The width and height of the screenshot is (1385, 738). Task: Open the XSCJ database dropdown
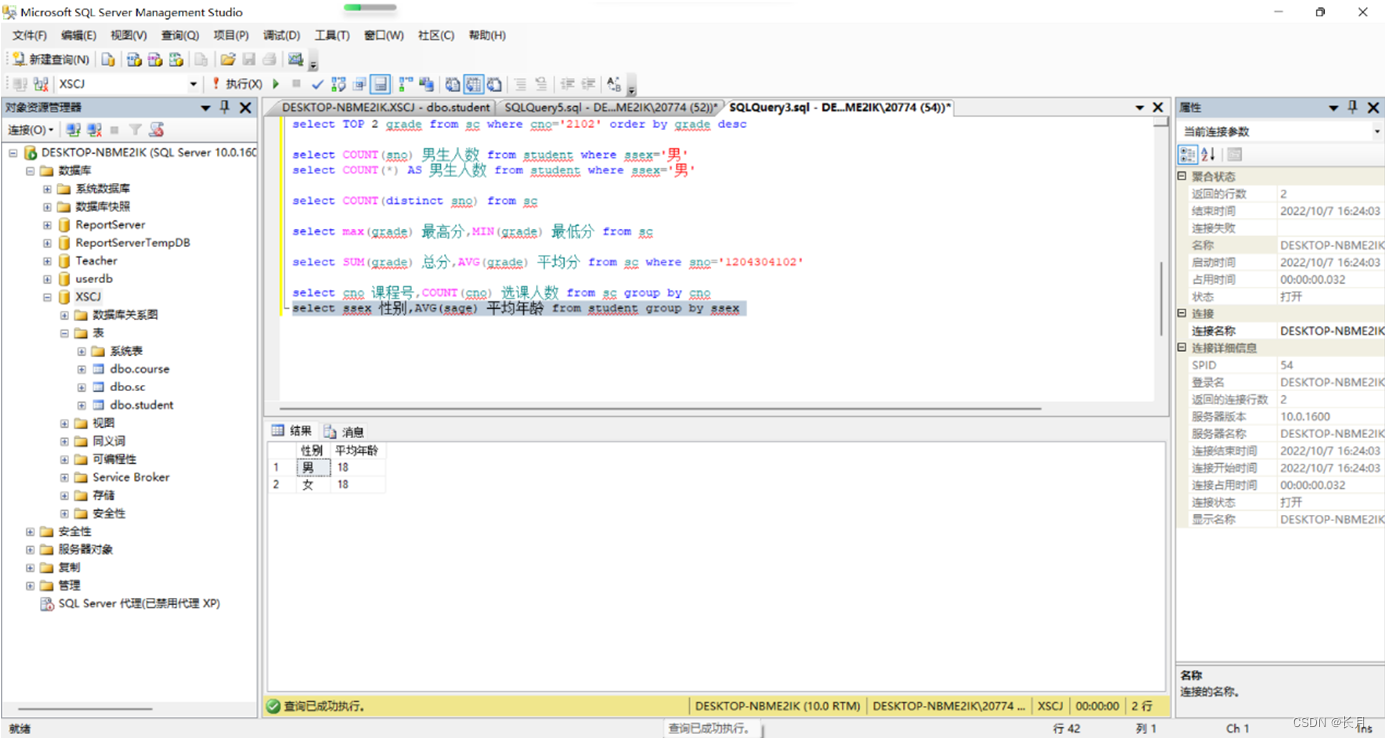(x=193, y=84)
